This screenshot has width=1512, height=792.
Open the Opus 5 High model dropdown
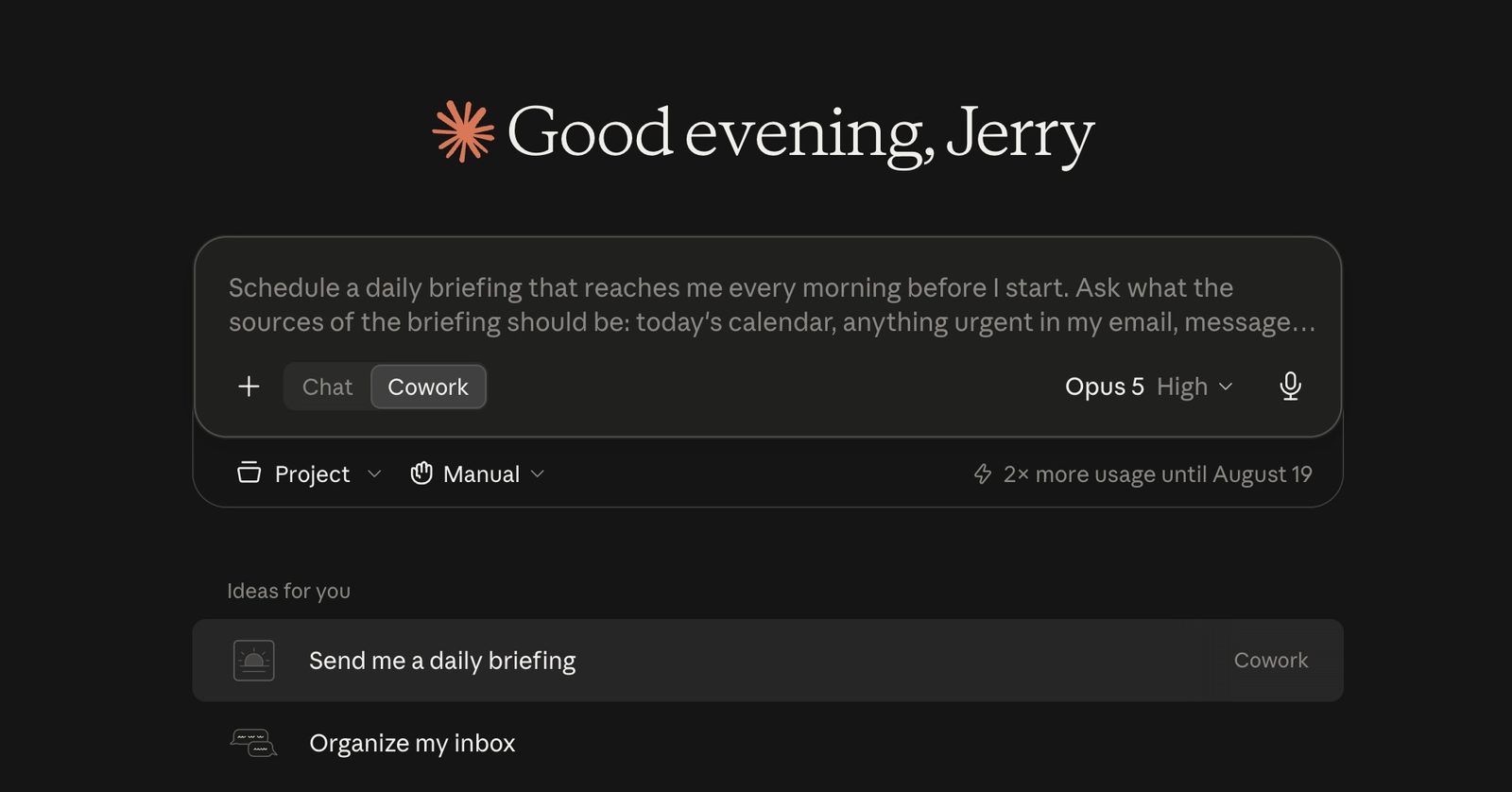click(x=1148, y=387)
